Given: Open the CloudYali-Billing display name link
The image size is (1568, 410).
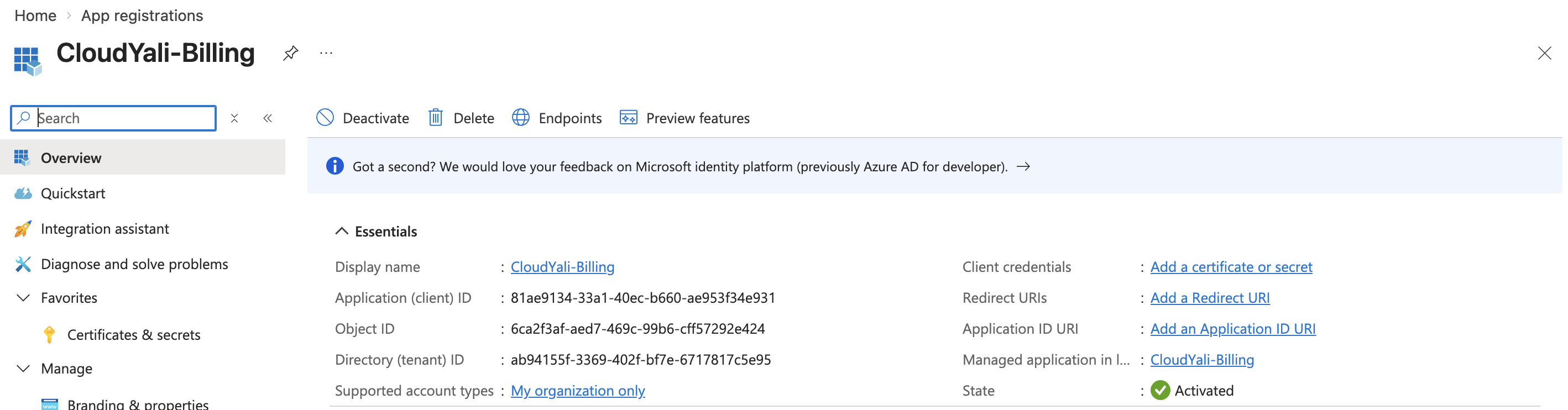Looking at the screenshot, I should (x=562, y=267).
